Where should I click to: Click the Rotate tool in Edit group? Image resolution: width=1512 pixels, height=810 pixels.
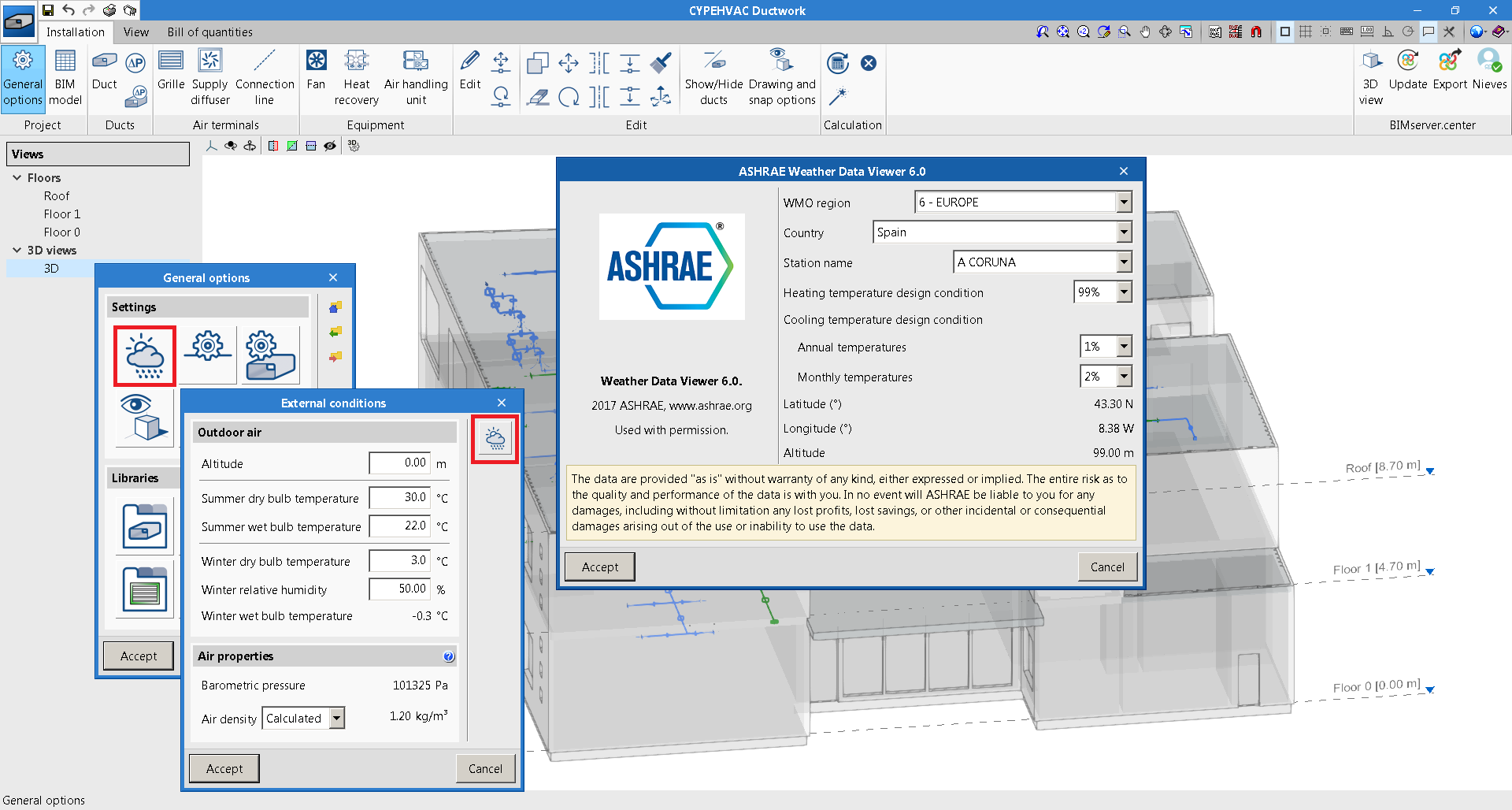[x=569, y=97]
